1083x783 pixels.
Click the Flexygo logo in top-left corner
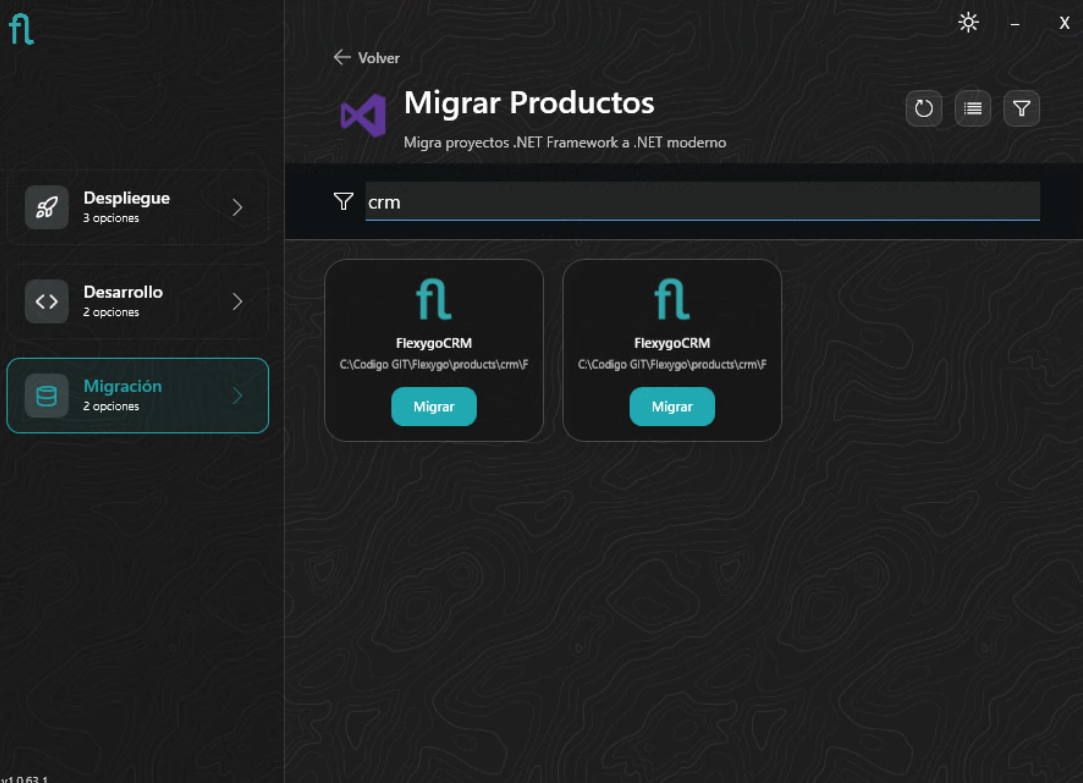point(21,30)
